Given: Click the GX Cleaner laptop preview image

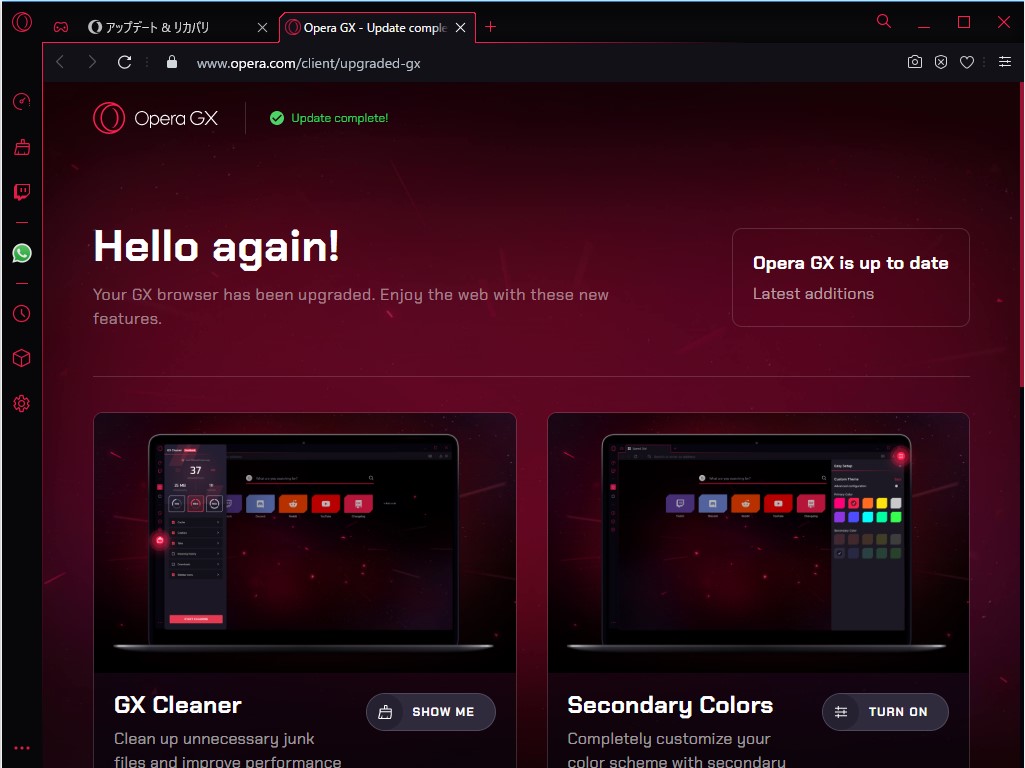Looking at the screenshot, I should tap(304, 542).
